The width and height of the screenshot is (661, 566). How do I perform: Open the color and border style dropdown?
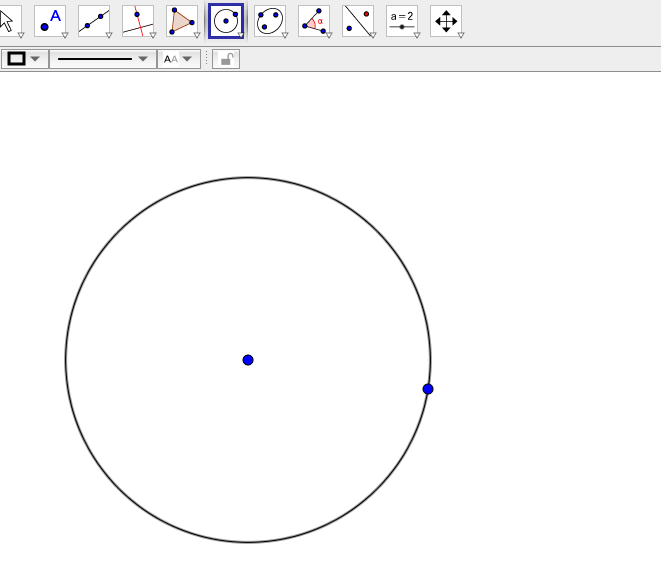[25, 59]
